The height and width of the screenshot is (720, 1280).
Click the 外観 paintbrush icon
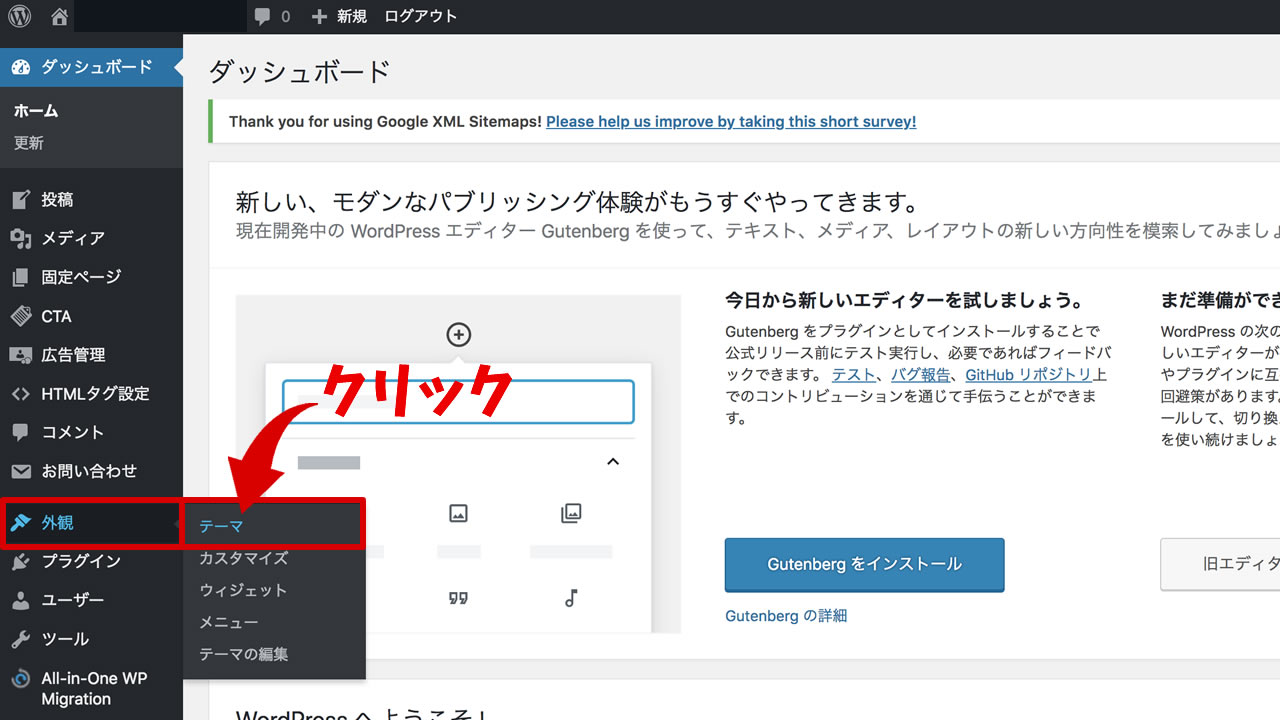click(x=21, y=522)
